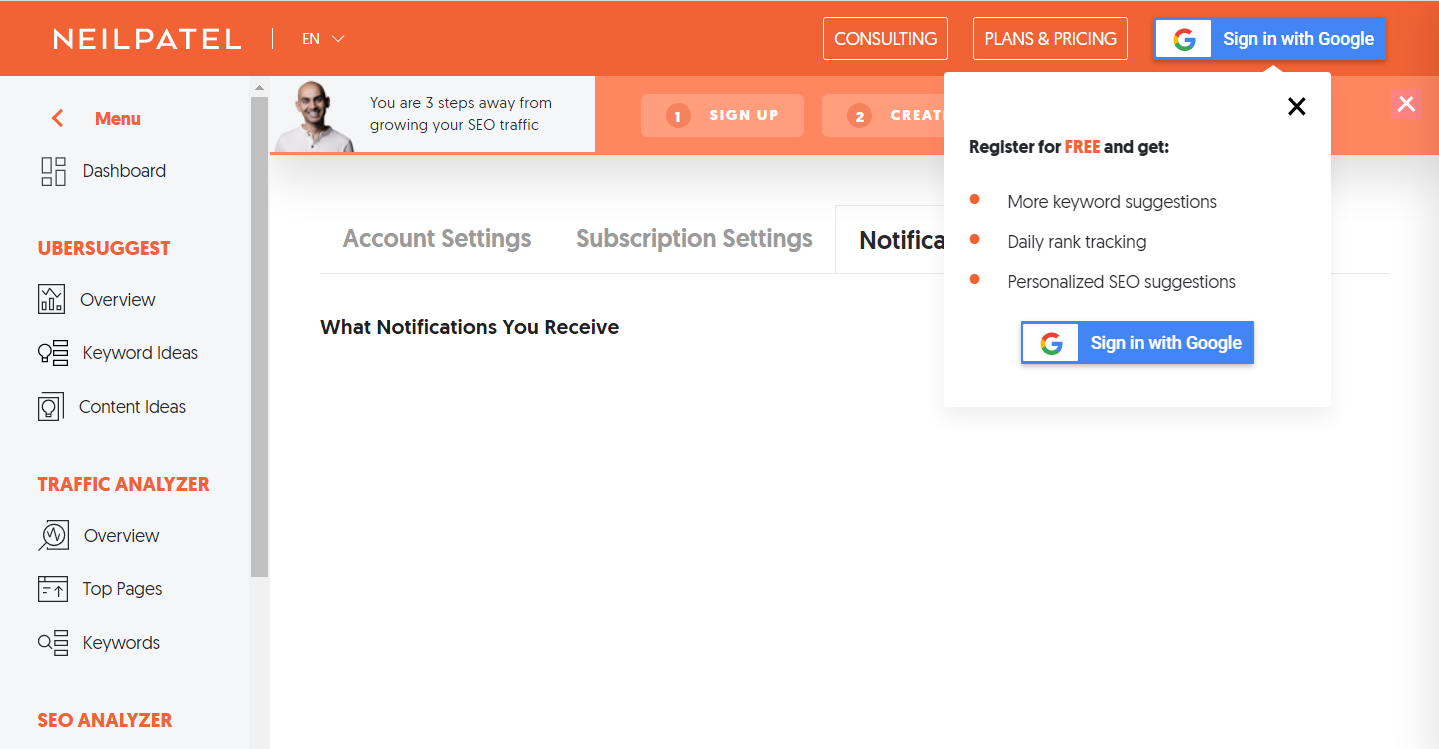Click the "What Notifications You Receive" heading
Screen dimensions: 1439x749
[x=470, y=327]
